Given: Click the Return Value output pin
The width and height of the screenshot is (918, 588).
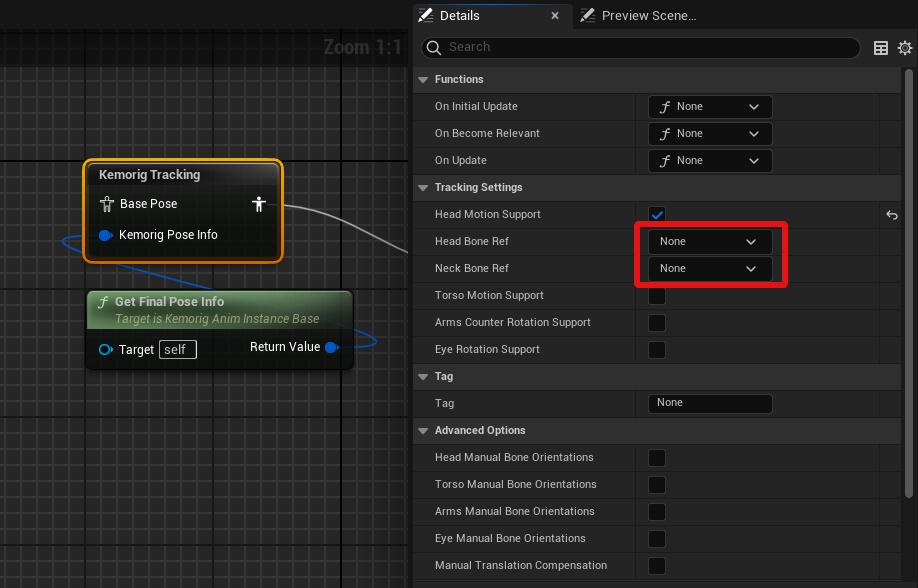Looking at the screenshot, I should click(331, 347).
